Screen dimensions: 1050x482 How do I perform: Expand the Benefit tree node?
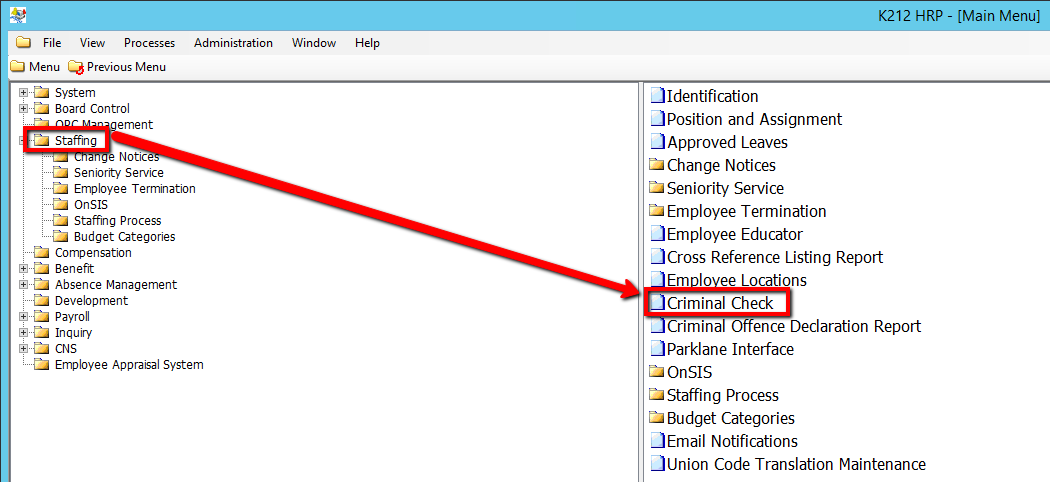pos(23,269)
